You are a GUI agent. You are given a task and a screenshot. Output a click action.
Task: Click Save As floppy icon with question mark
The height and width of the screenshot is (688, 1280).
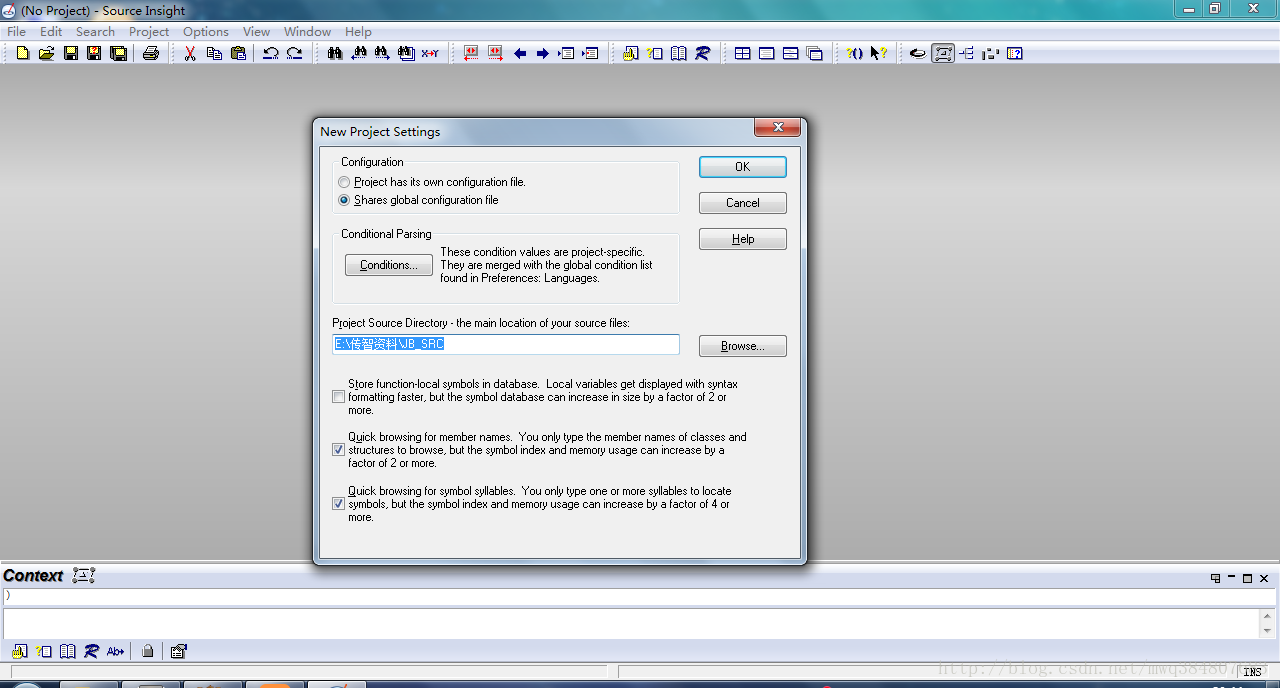pyautogui.click(x=94, y=53)
